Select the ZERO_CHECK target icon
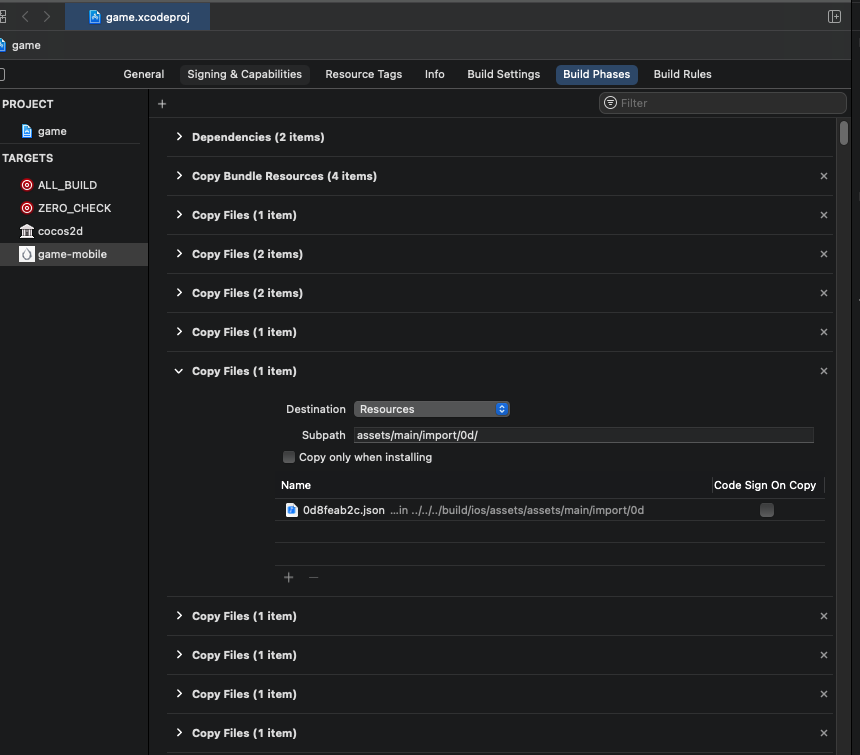Image resolution: width=860 pixels, height=755 pixels. click(x=27, y=208)
